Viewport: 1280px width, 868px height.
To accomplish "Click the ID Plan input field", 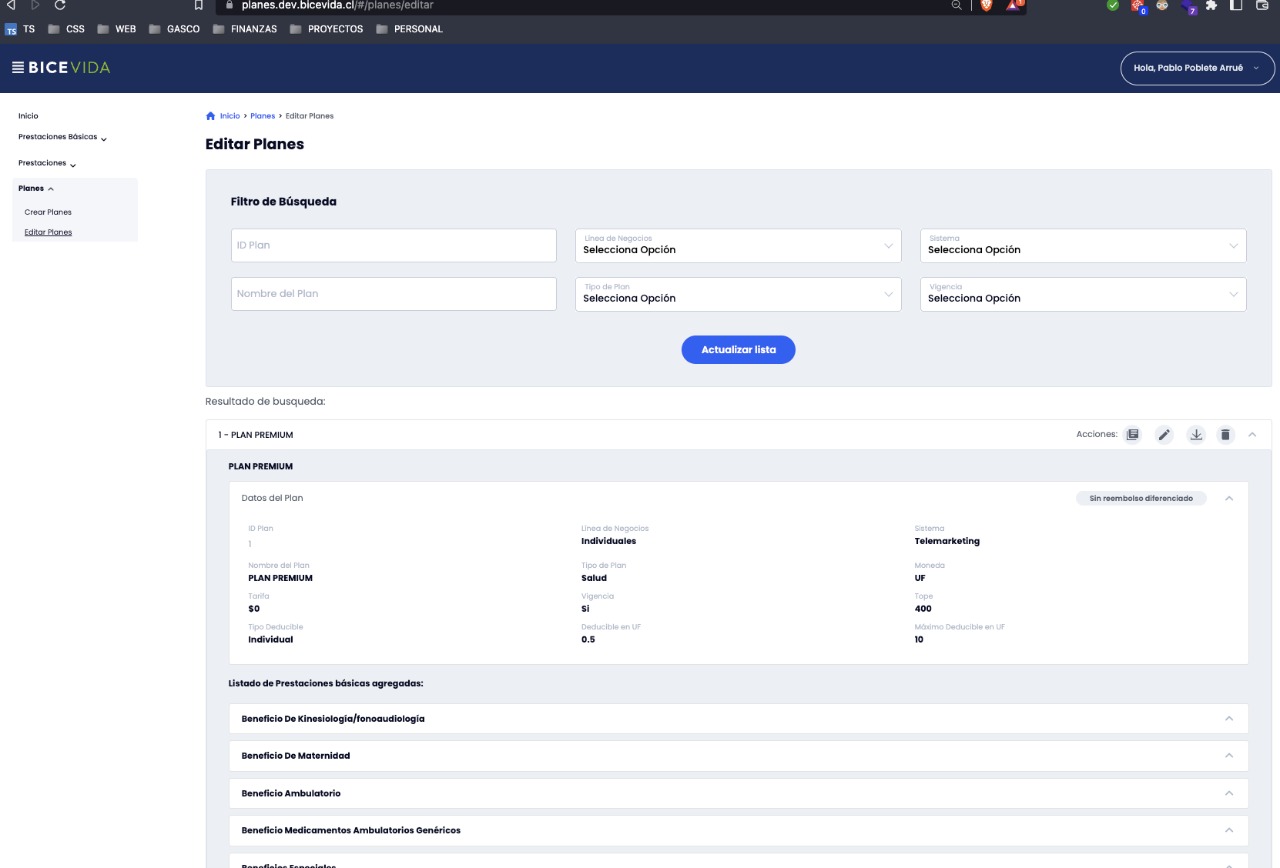I will click(x=393, y=245).
